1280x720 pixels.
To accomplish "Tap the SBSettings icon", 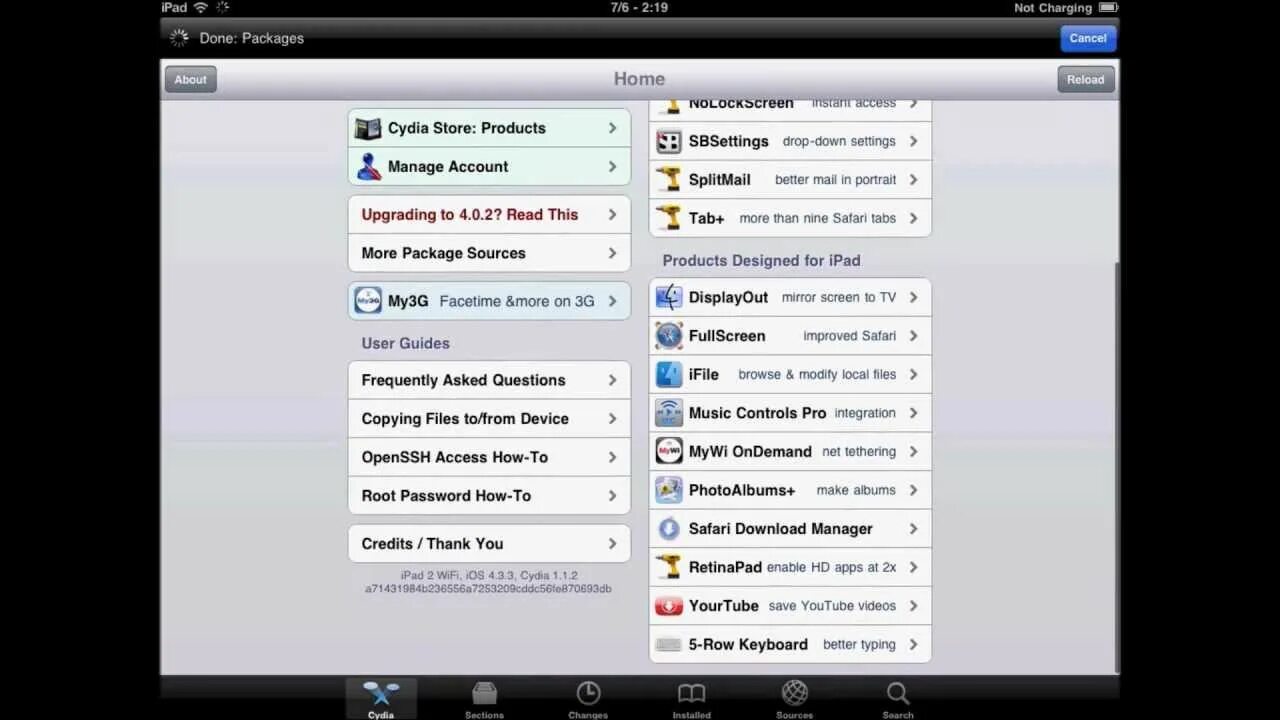I will (669, 141).
